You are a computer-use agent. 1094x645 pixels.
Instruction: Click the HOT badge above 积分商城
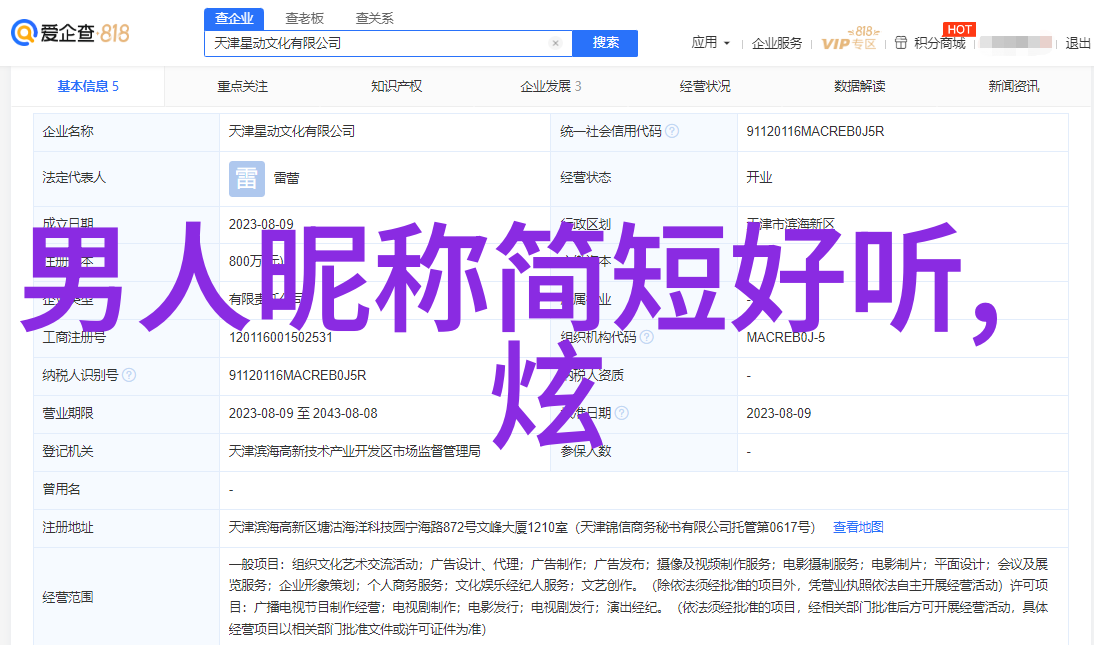point(959,29)
